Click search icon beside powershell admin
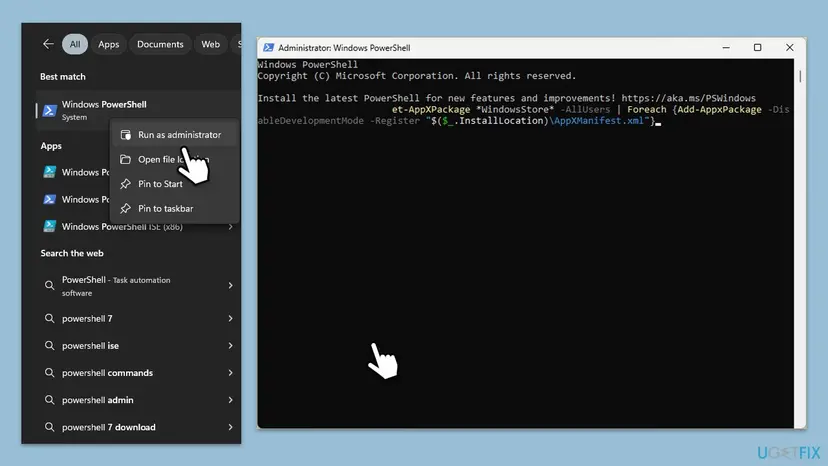Screen dimensions: 828x466 pos(49,400)
